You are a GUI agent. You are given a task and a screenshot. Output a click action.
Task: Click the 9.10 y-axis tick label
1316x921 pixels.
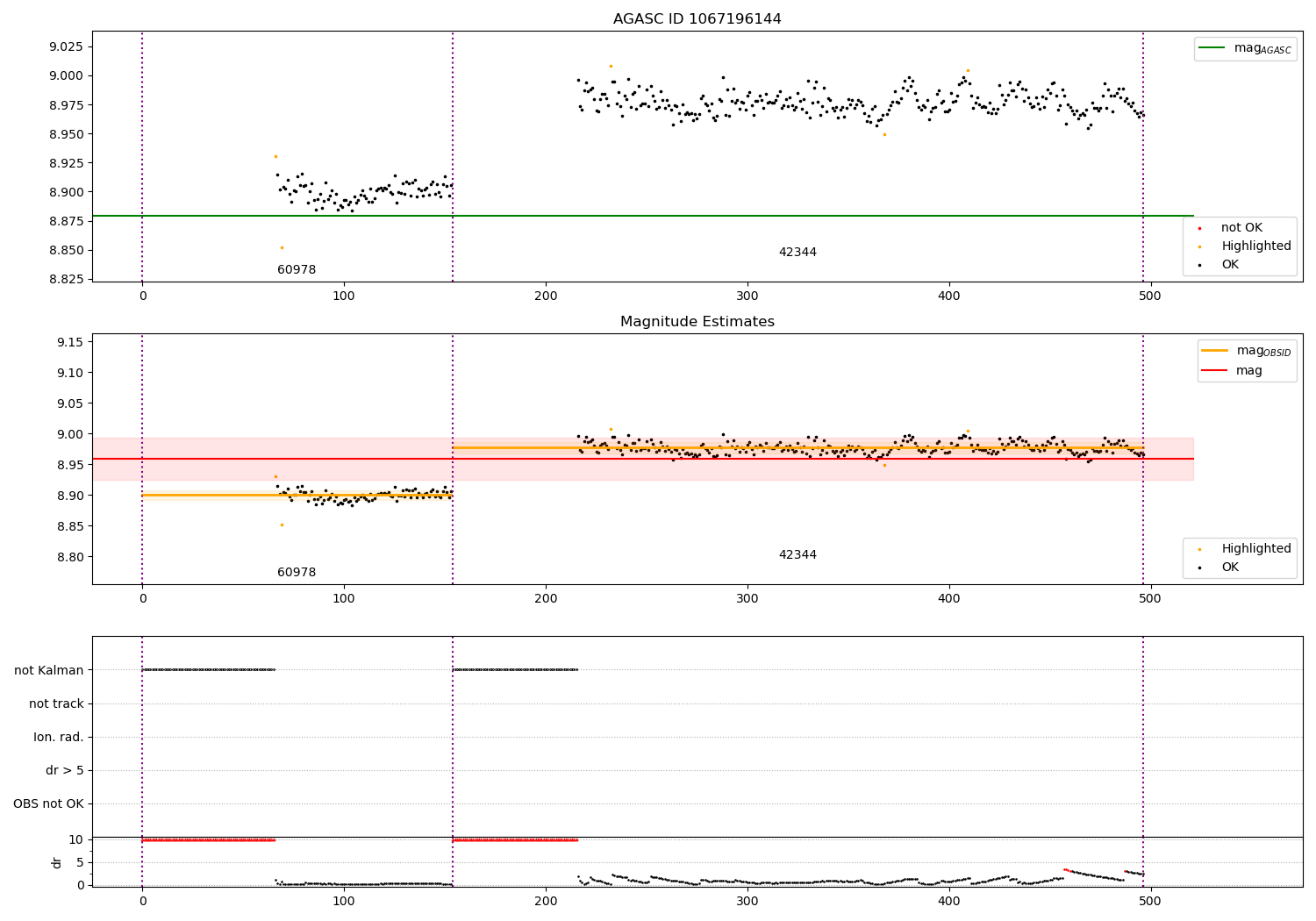[x=69, y=373]
